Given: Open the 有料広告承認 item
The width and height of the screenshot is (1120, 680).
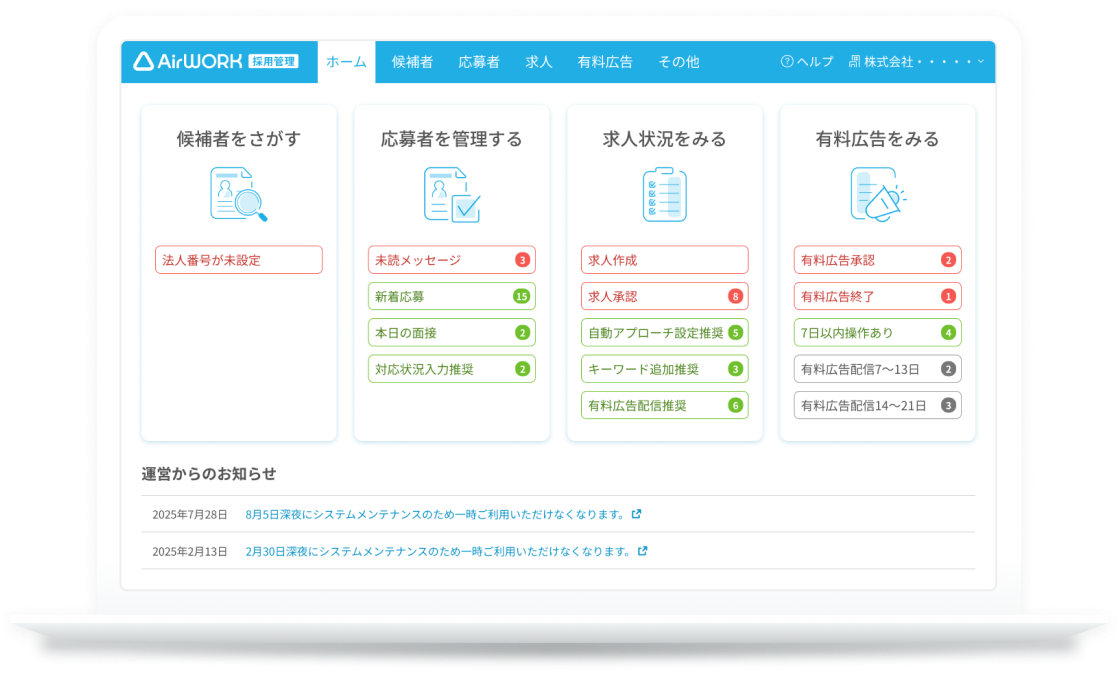Looking at the screenshot, I should [877, 260].
